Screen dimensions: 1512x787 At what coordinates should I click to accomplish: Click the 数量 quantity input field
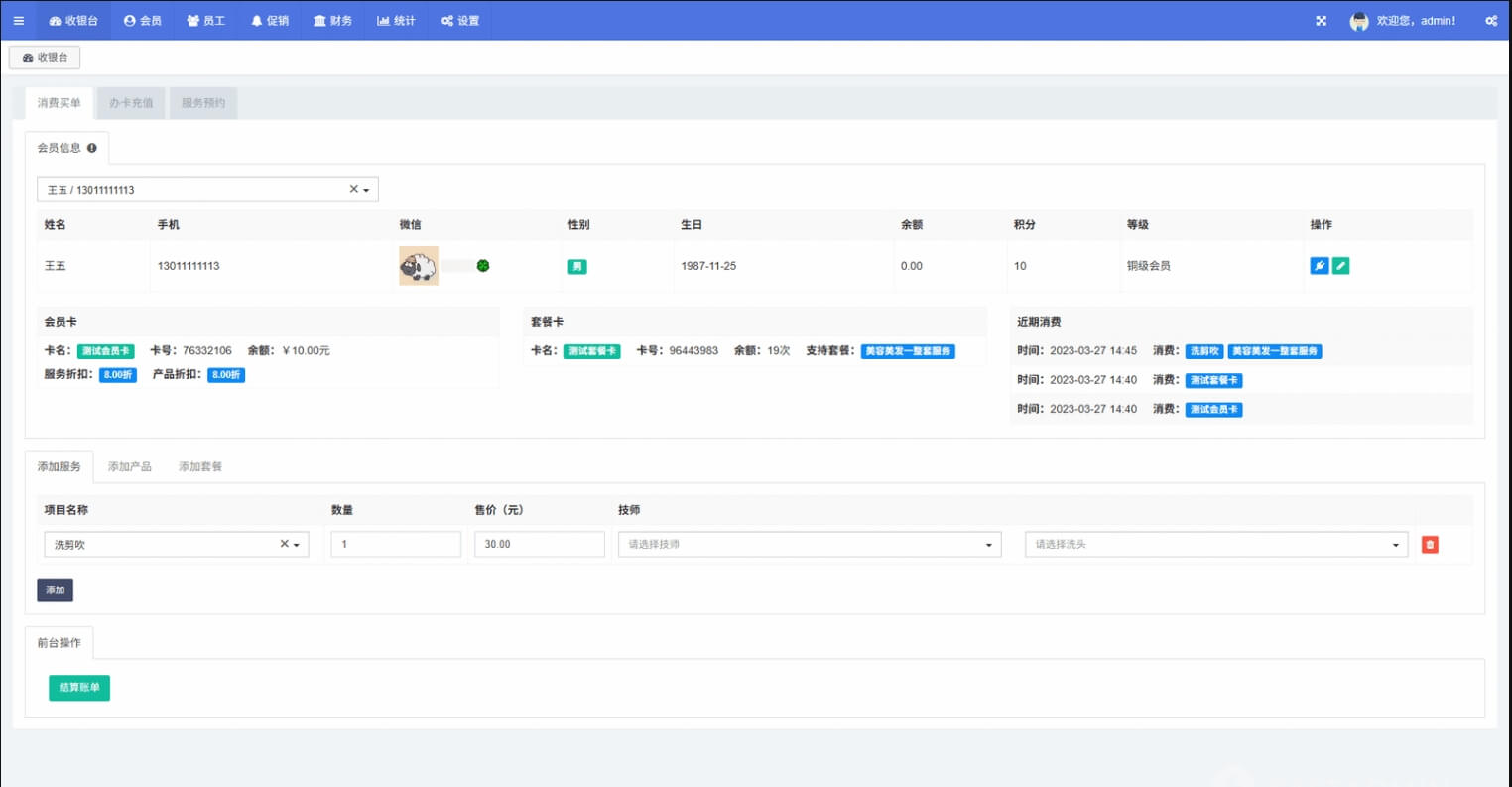(x=396, y=545)
